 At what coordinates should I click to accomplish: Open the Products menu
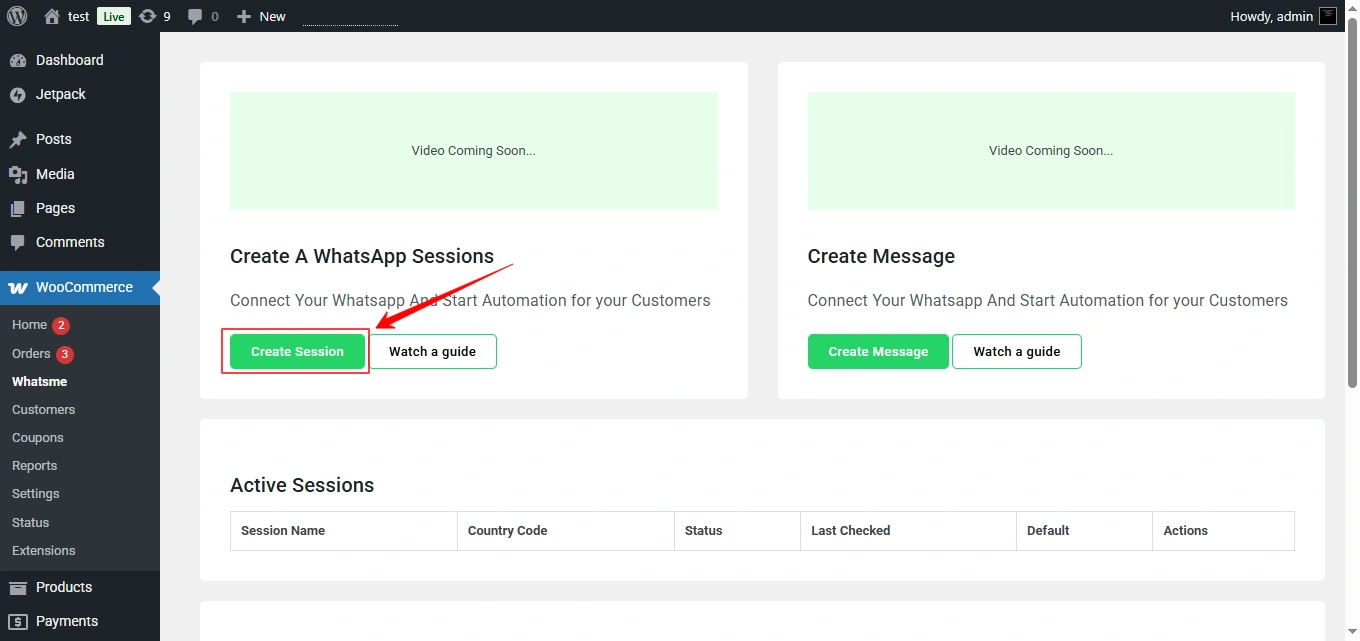point(63,587)
